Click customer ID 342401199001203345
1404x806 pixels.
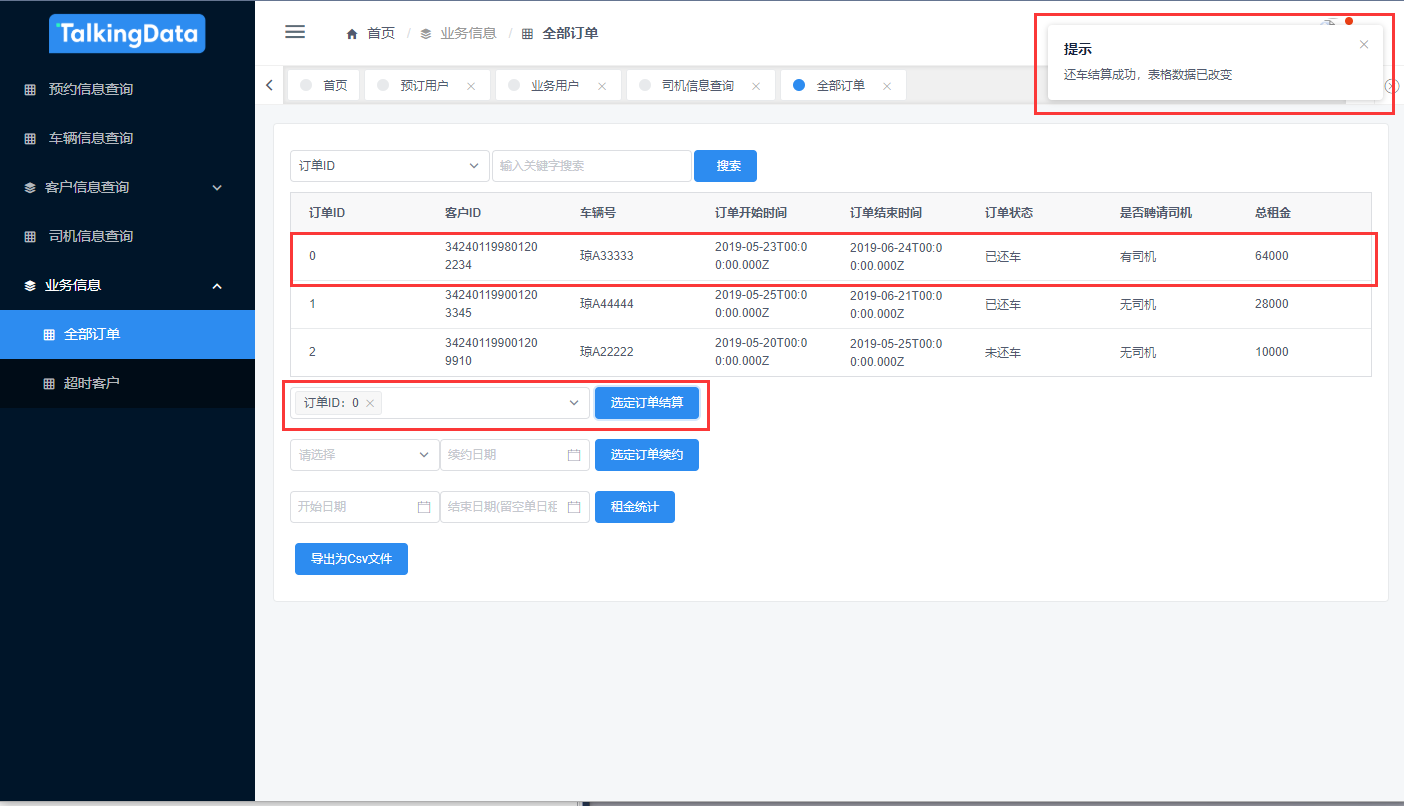point(491,304)
